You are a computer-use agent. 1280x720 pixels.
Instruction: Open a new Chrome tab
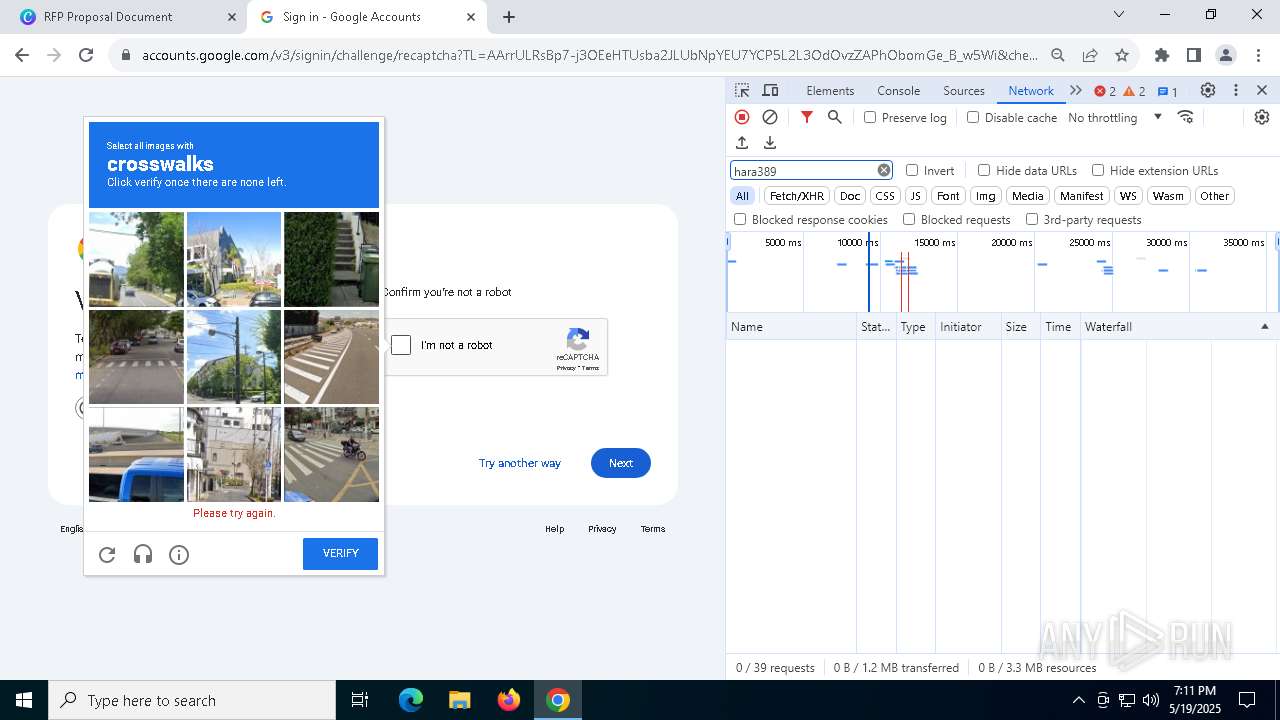(509, 17)
